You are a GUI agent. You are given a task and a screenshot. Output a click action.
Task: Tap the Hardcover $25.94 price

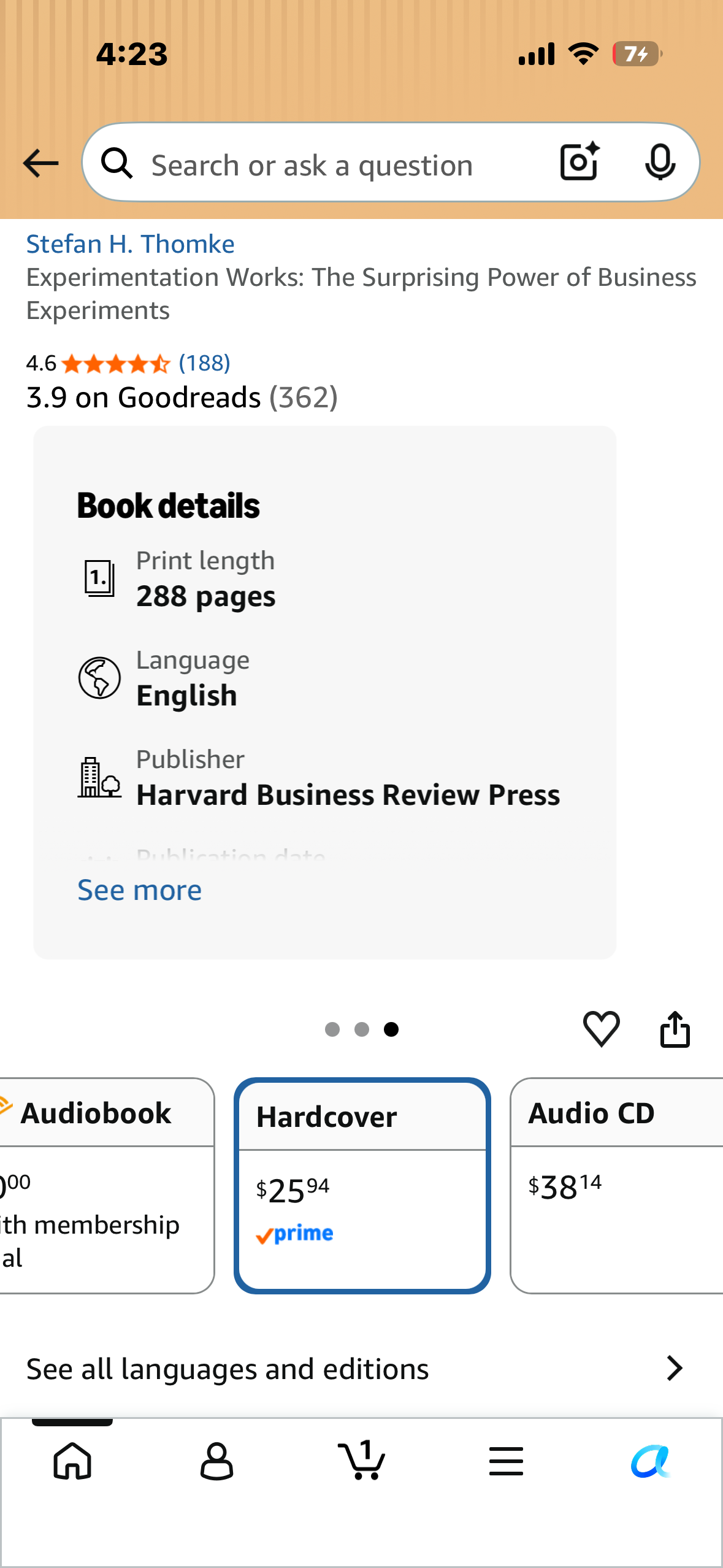pos(293,1190)
